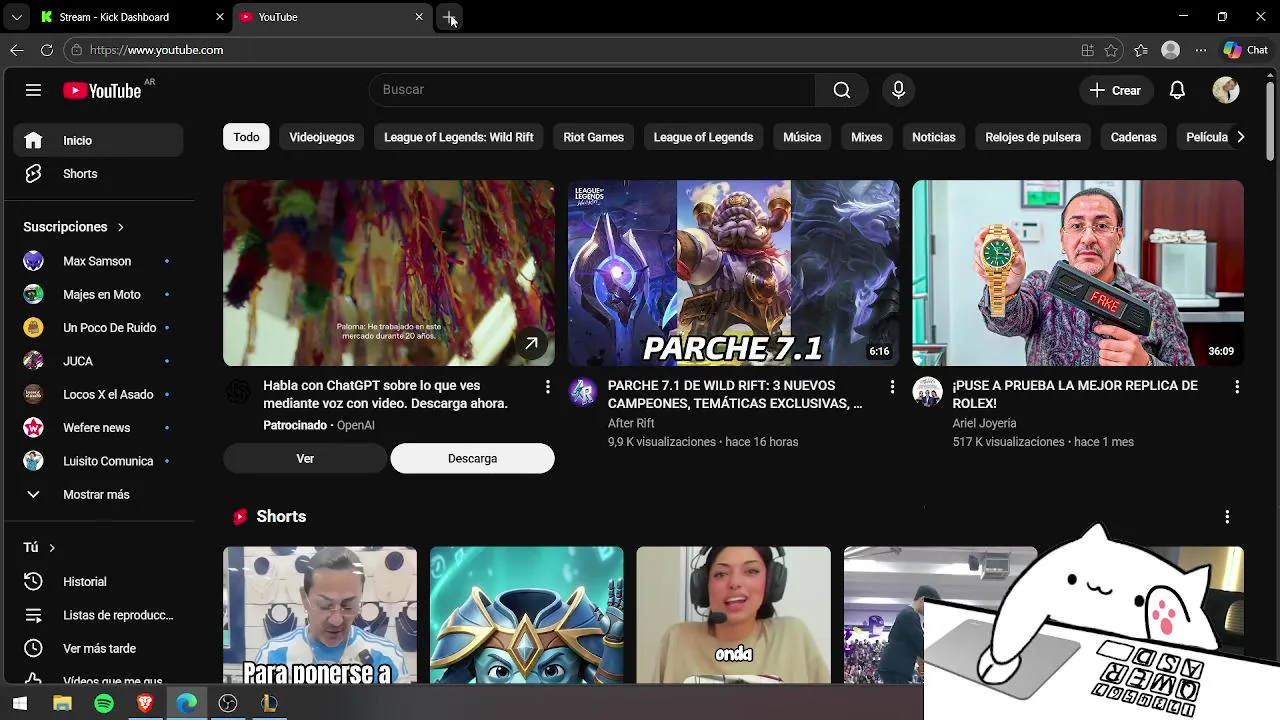Select the Todo filter chip
The height and width of the screenshot is (720, 1280).
[x=246, y=137]
